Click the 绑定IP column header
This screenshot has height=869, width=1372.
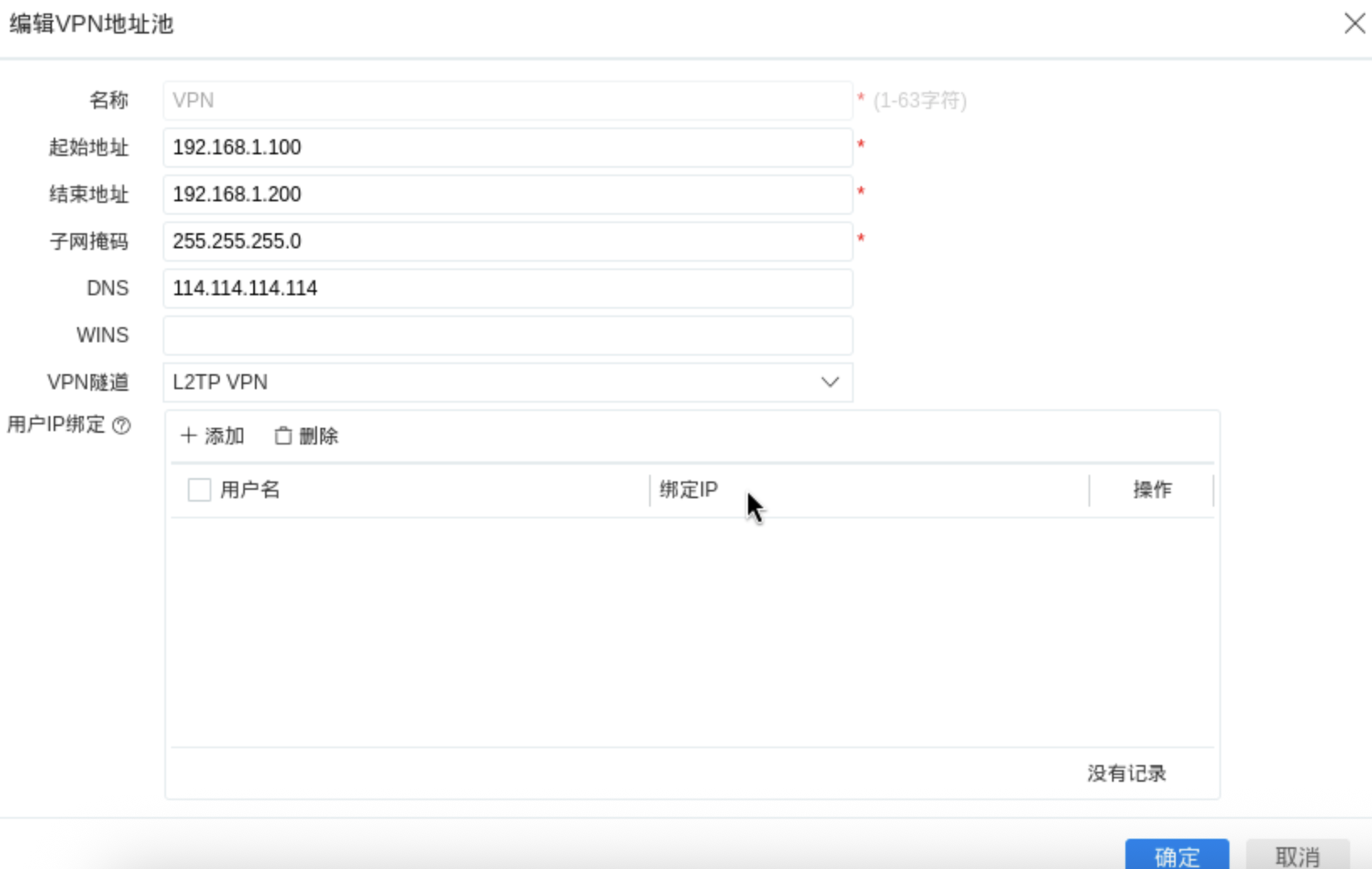click(689, 490)
